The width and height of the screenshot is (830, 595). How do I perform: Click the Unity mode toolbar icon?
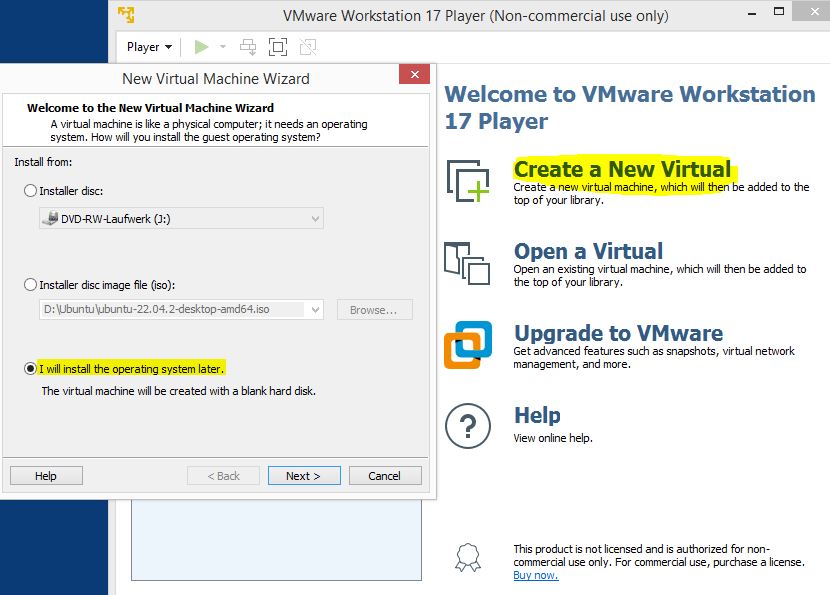pos(308,47)
